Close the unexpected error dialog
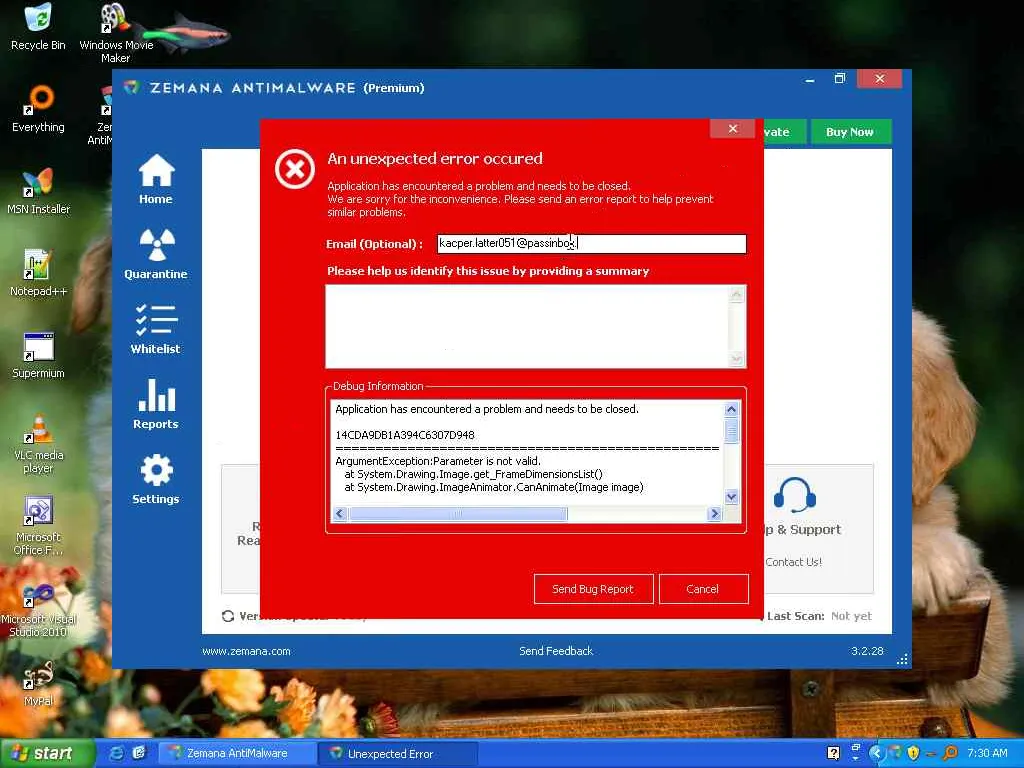The image size is (1024, 768). click(x=733, y=129)
